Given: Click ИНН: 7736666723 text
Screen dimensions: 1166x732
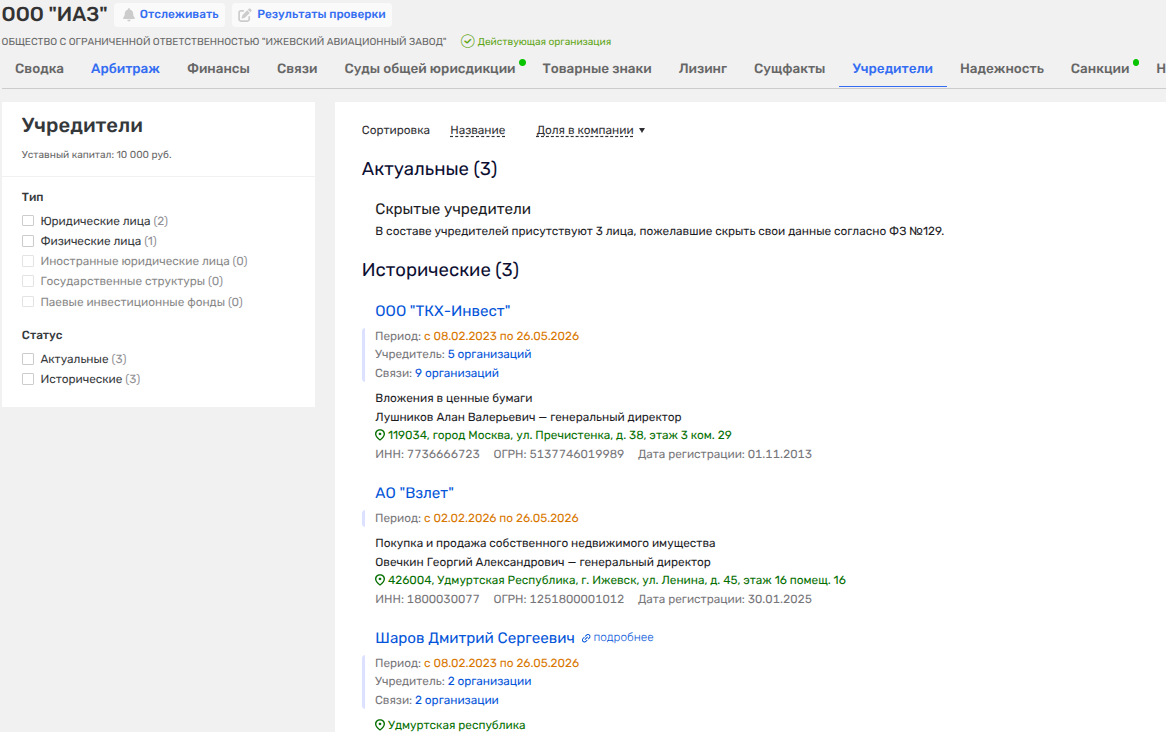Looking at the screenshot, I should point(428,454).
